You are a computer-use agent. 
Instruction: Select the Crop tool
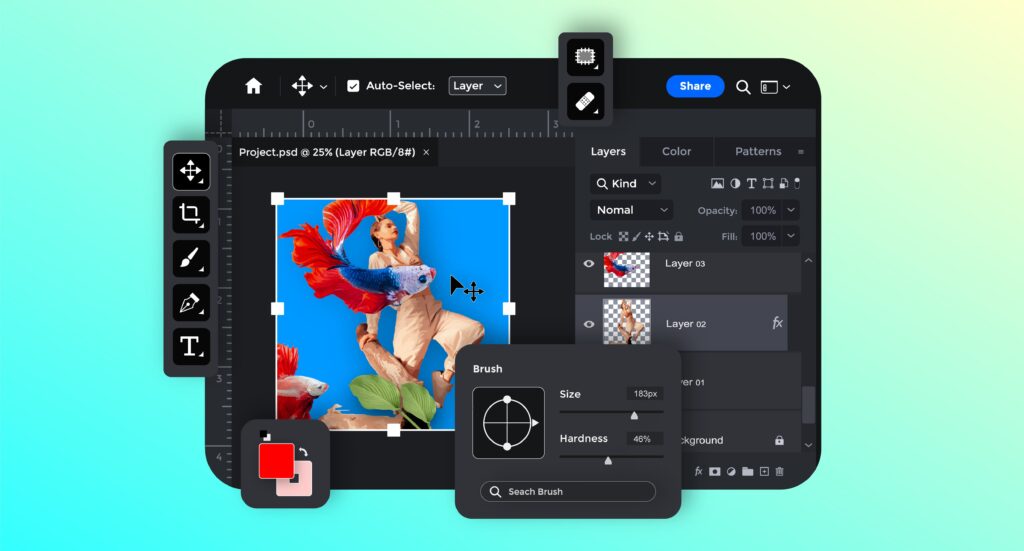(191, 215)
